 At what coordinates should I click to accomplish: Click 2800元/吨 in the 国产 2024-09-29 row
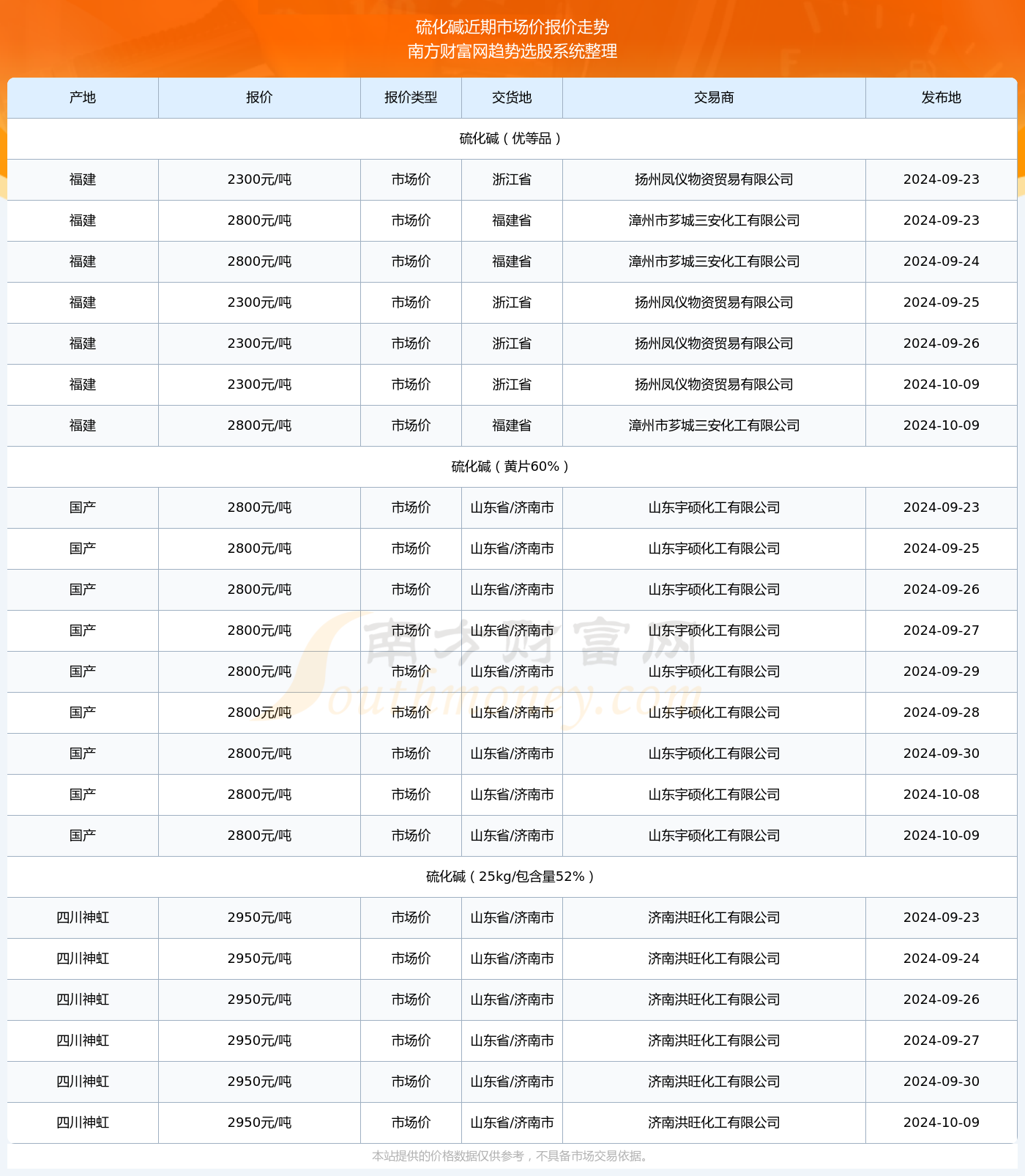(x=259, y=671)
